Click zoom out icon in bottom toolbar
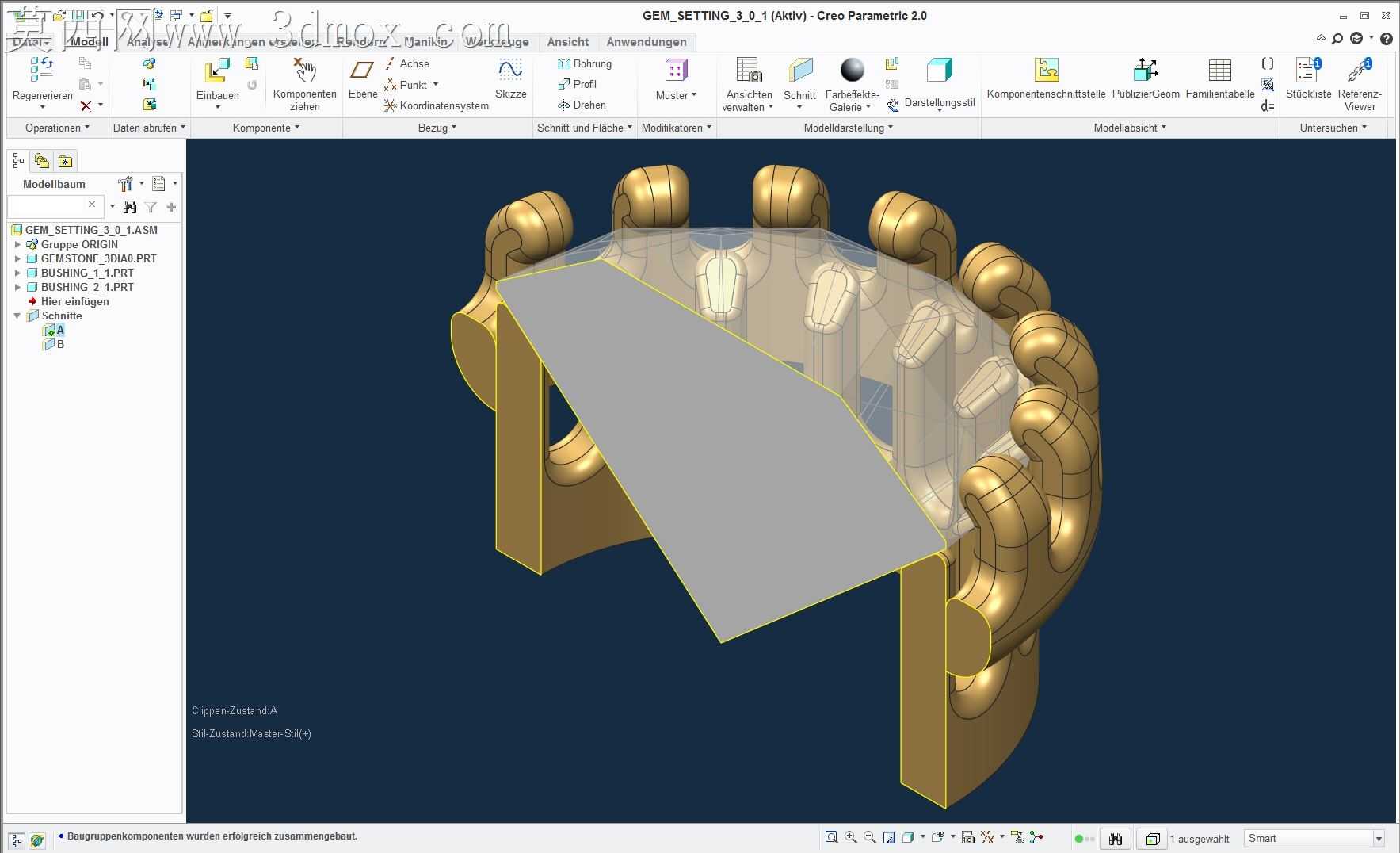1400x853 pixels. click(x=870, y=837)
